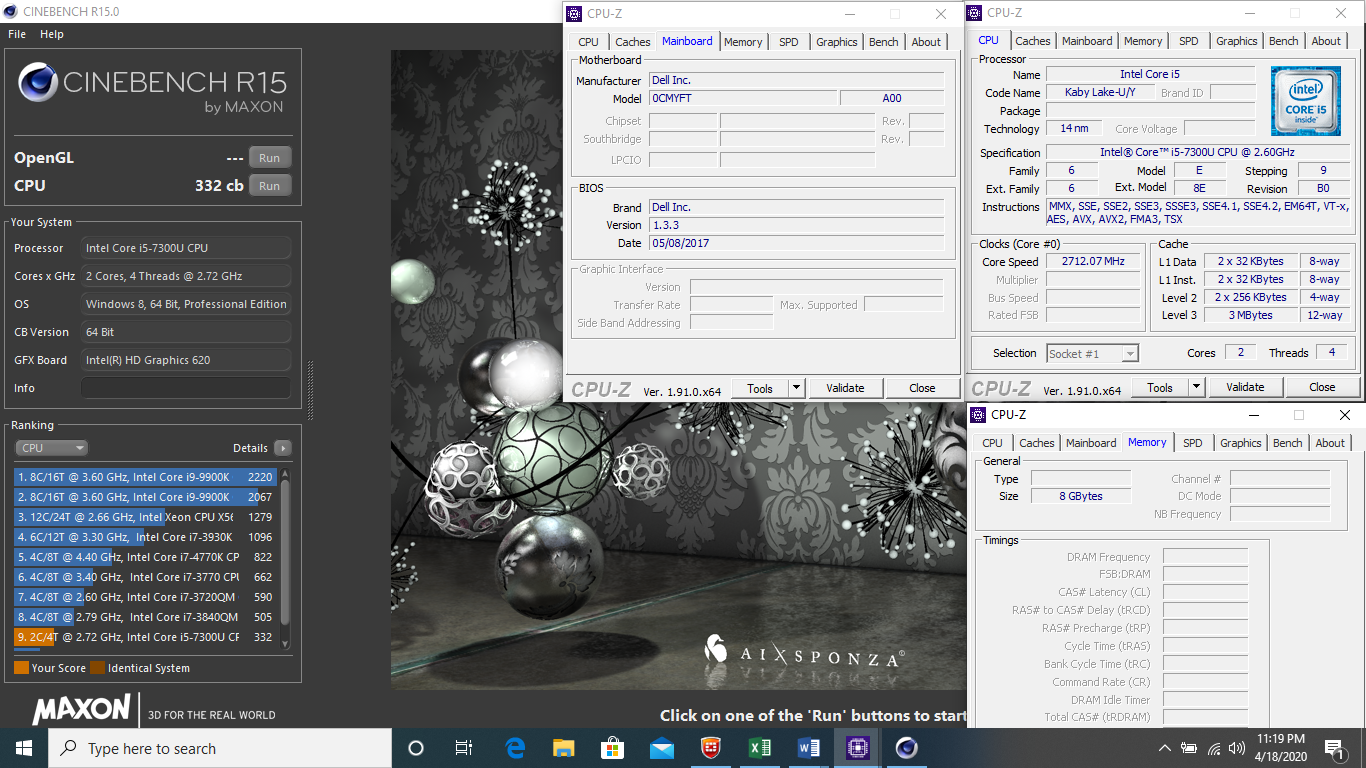
Task: Click Level 3 cache 3 MBytes value
Action: pos(1251,315)
